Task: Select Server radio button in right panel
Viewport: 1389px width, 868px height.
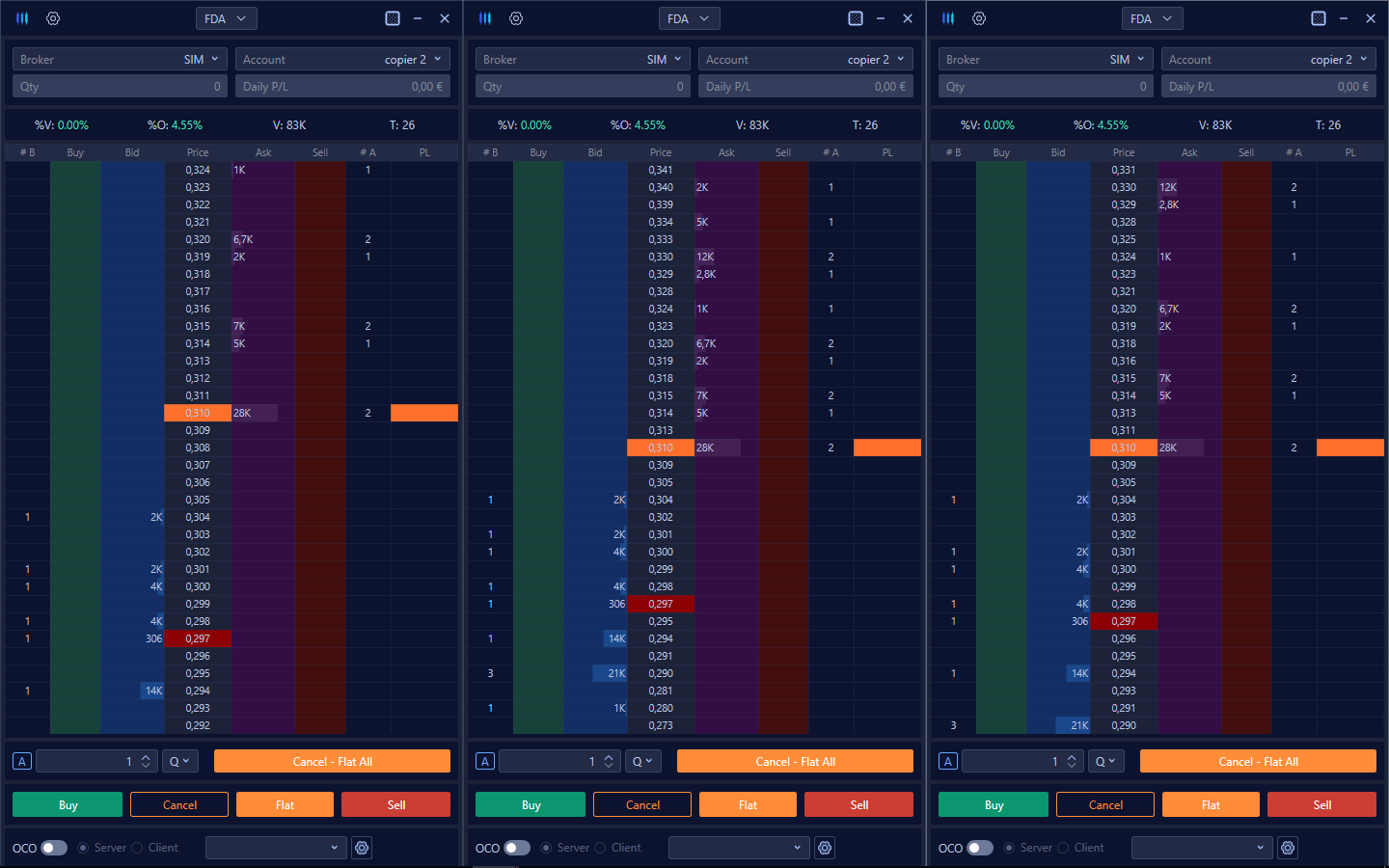Action: point(1009,848)
